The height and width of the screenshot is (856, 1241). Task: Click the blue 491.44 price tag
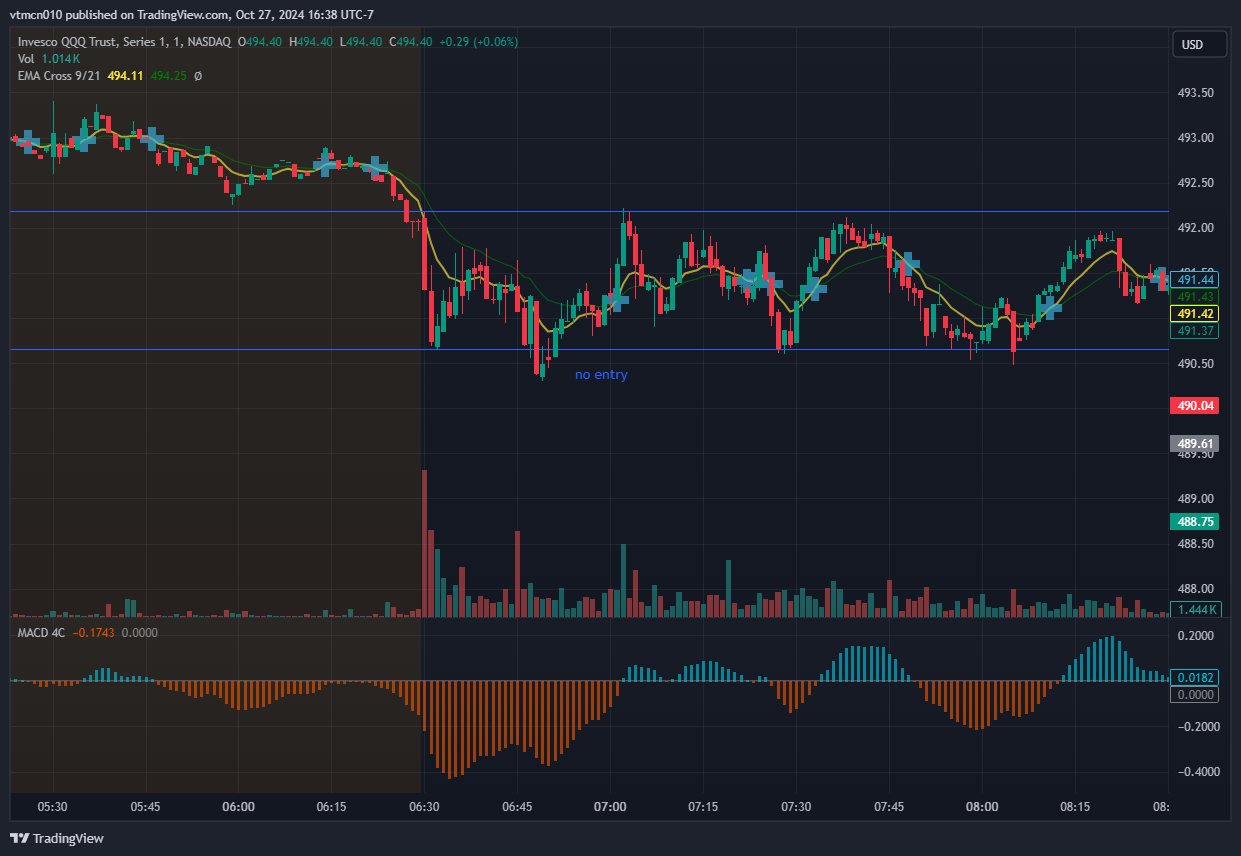[x=1196, y=280]
